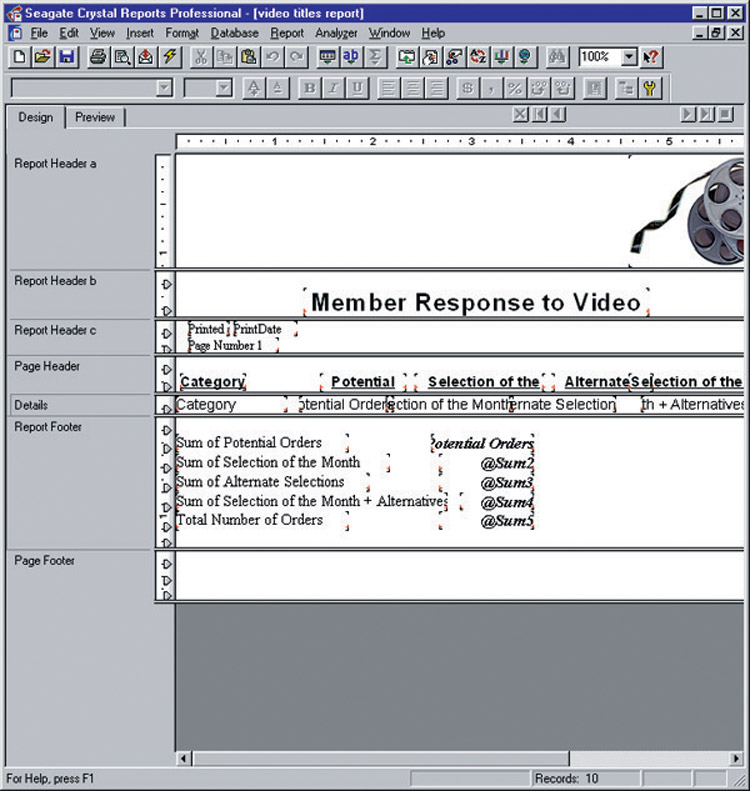750x791 pixels.
Task: Expand the font name dropdown
Action: click(164, 88)
